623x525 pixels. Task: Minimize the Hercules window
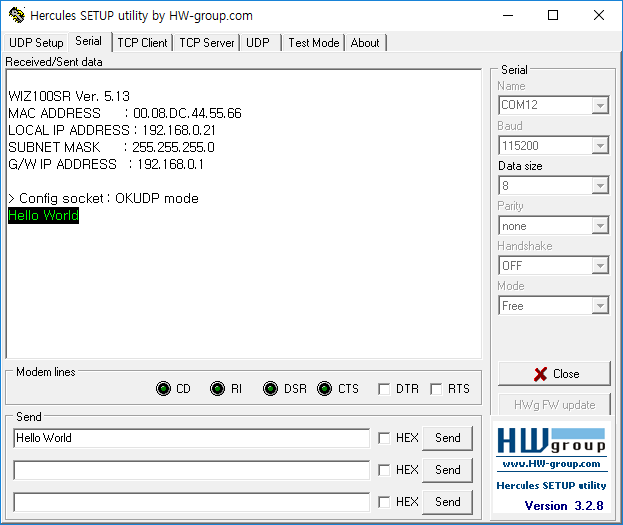tap(508, 15)
